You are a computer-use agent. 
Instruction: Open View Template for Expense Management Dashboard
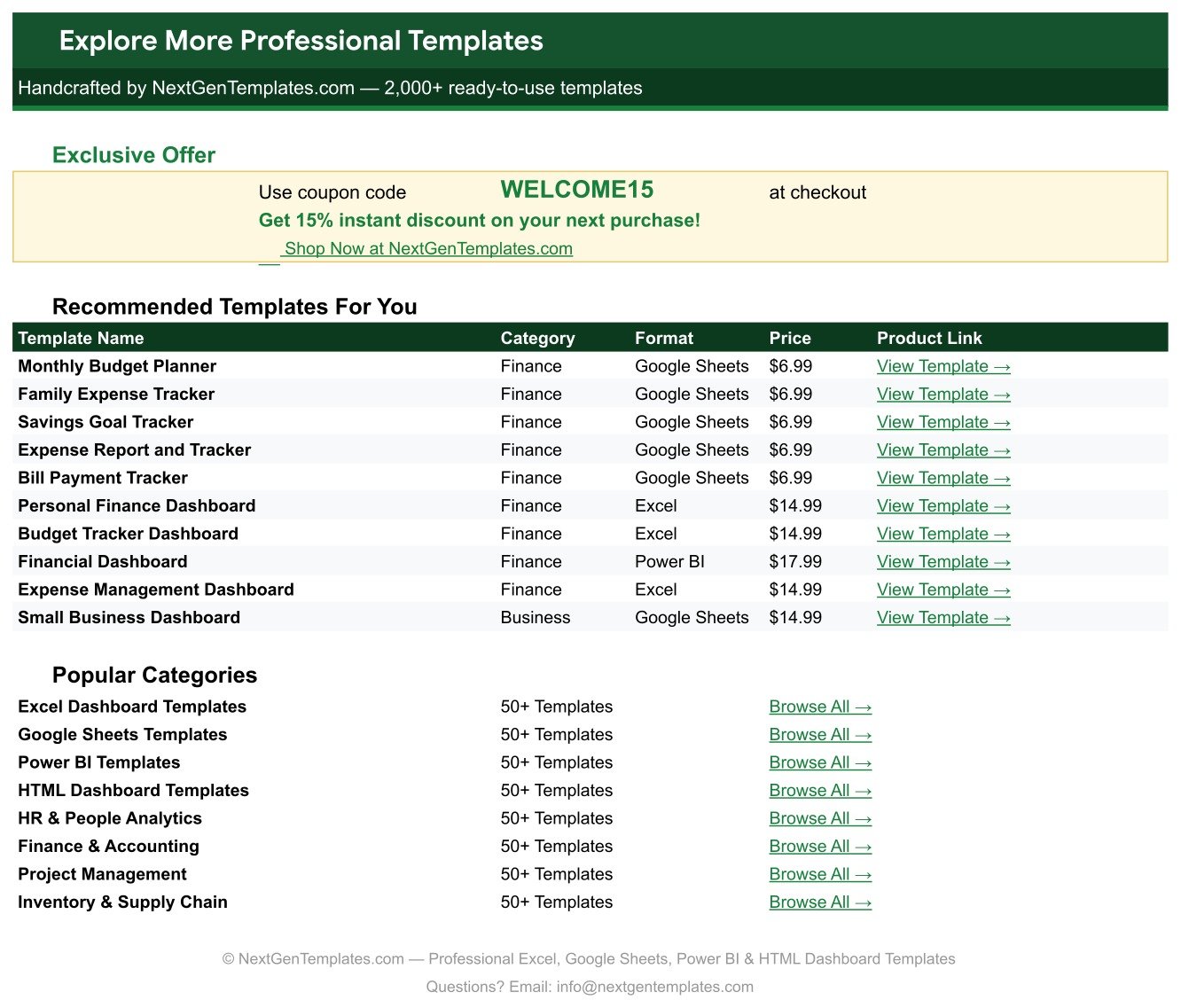click(943, 590)
